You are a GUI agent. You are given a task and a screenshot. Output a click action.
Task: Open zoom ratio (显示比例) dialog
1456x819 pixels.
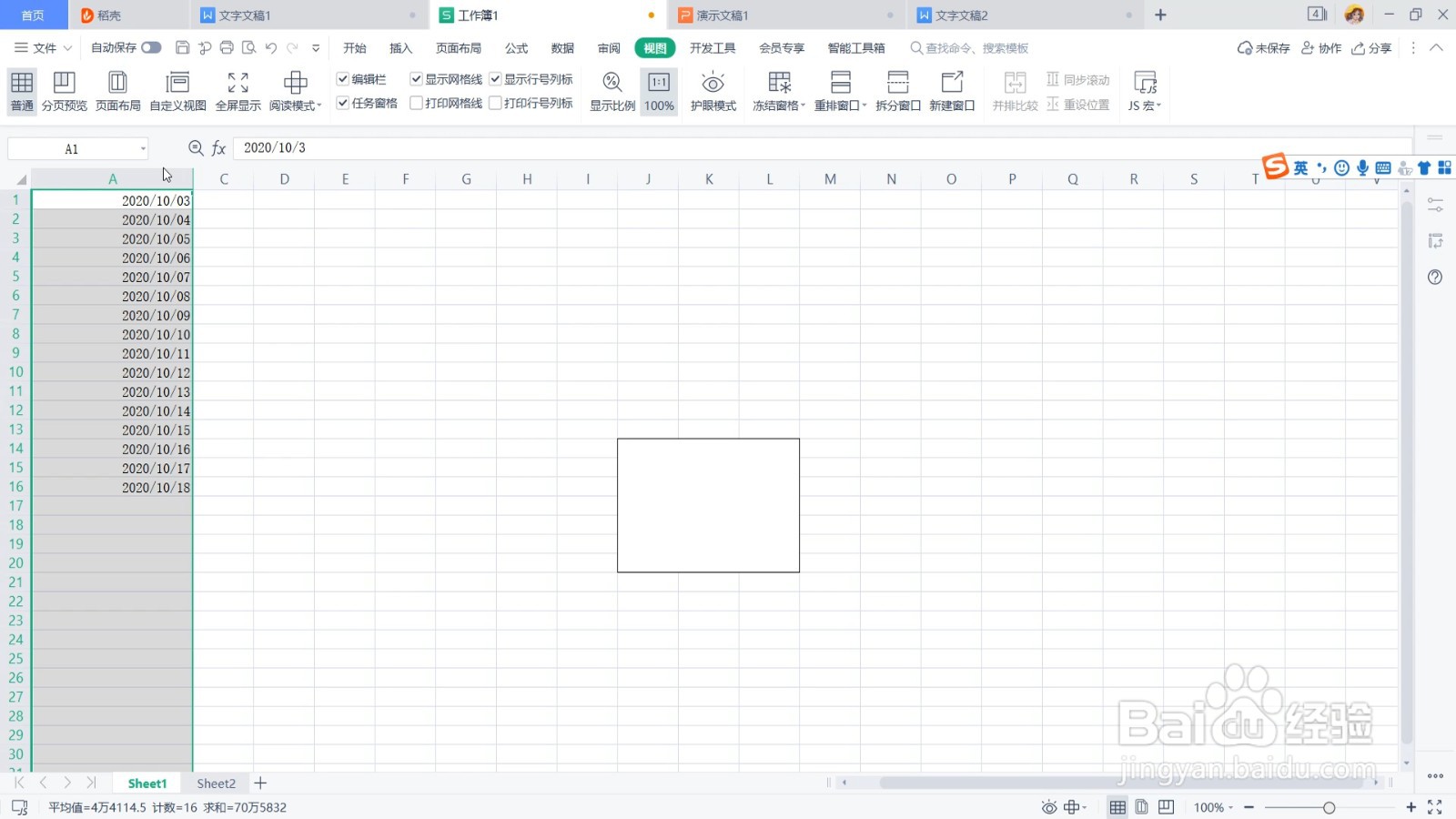coord(612,91)
